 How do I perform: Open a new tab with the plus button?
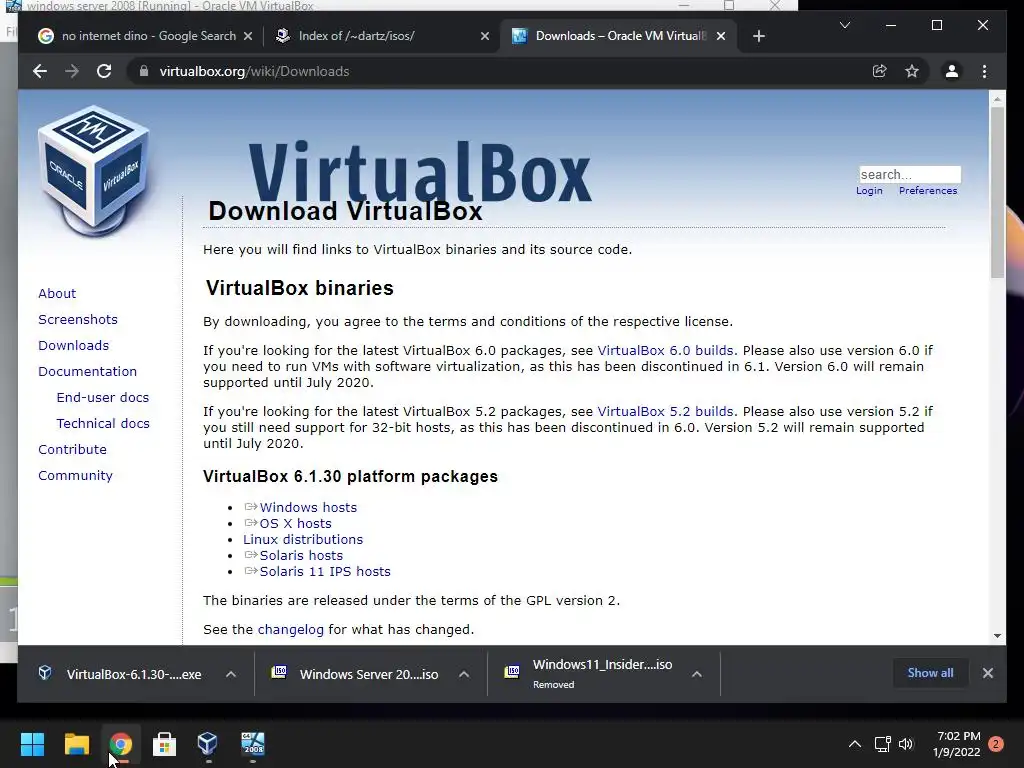758,36
